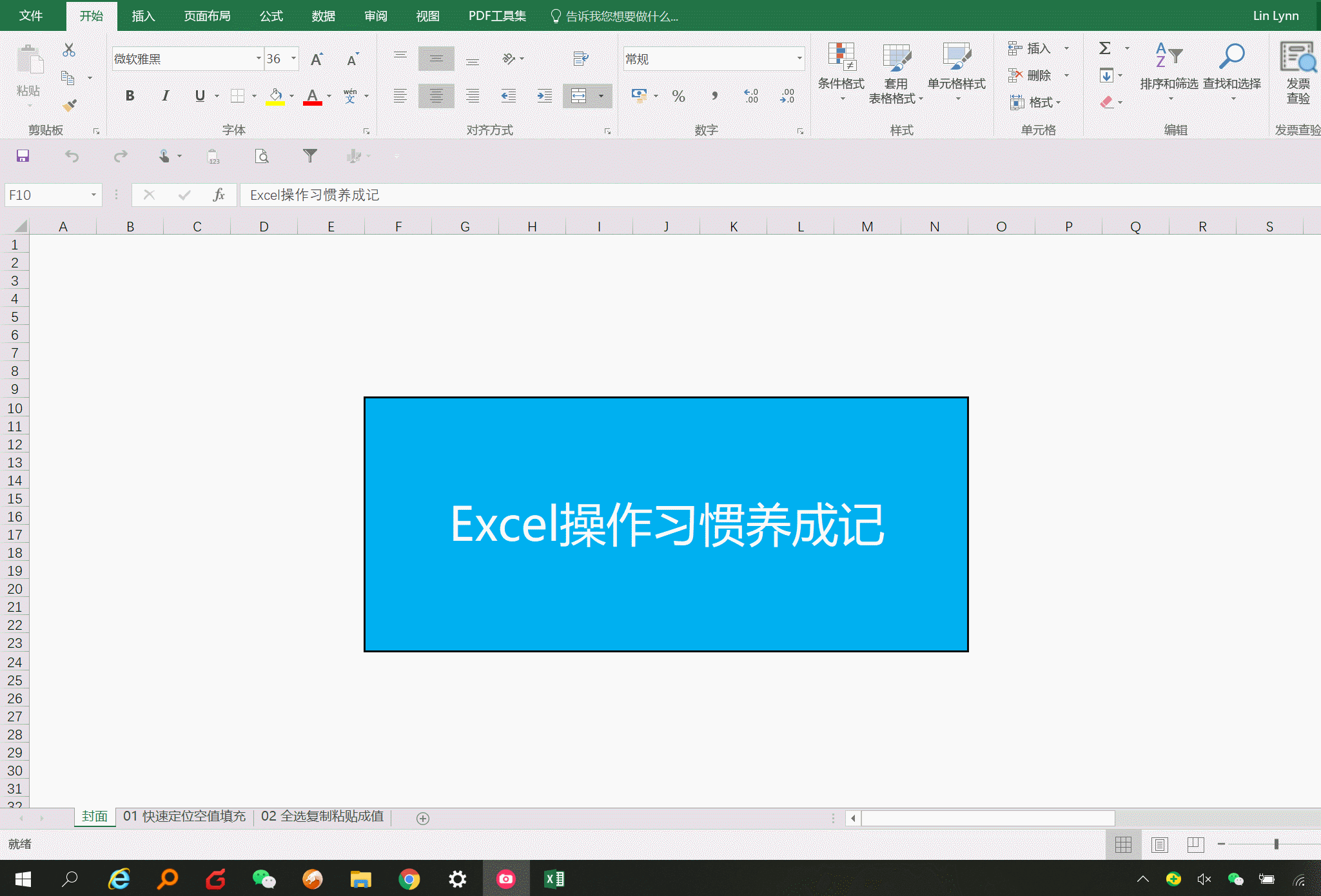Add a new sheet with plus button

click(x=423, y=818)
